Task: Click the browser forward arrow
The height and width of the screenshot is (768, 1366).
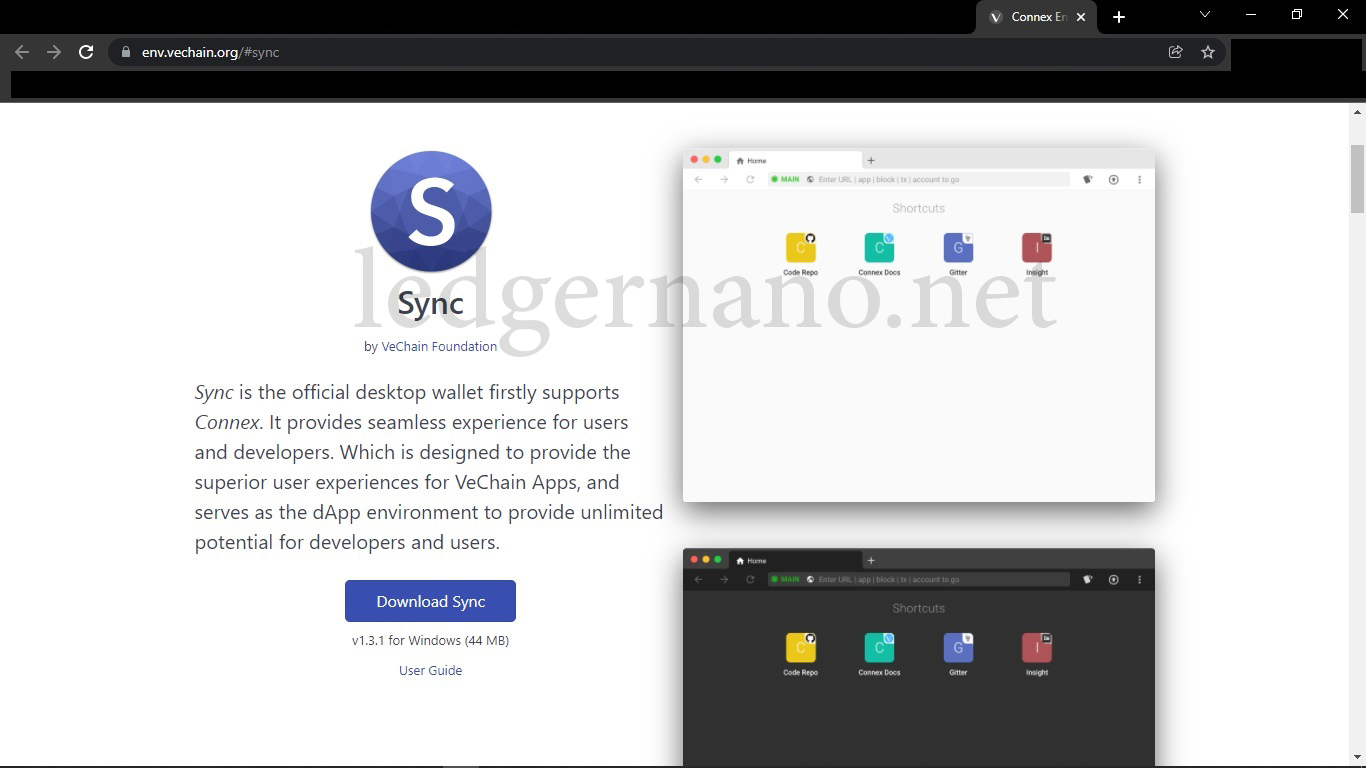Action: (54, 52)
